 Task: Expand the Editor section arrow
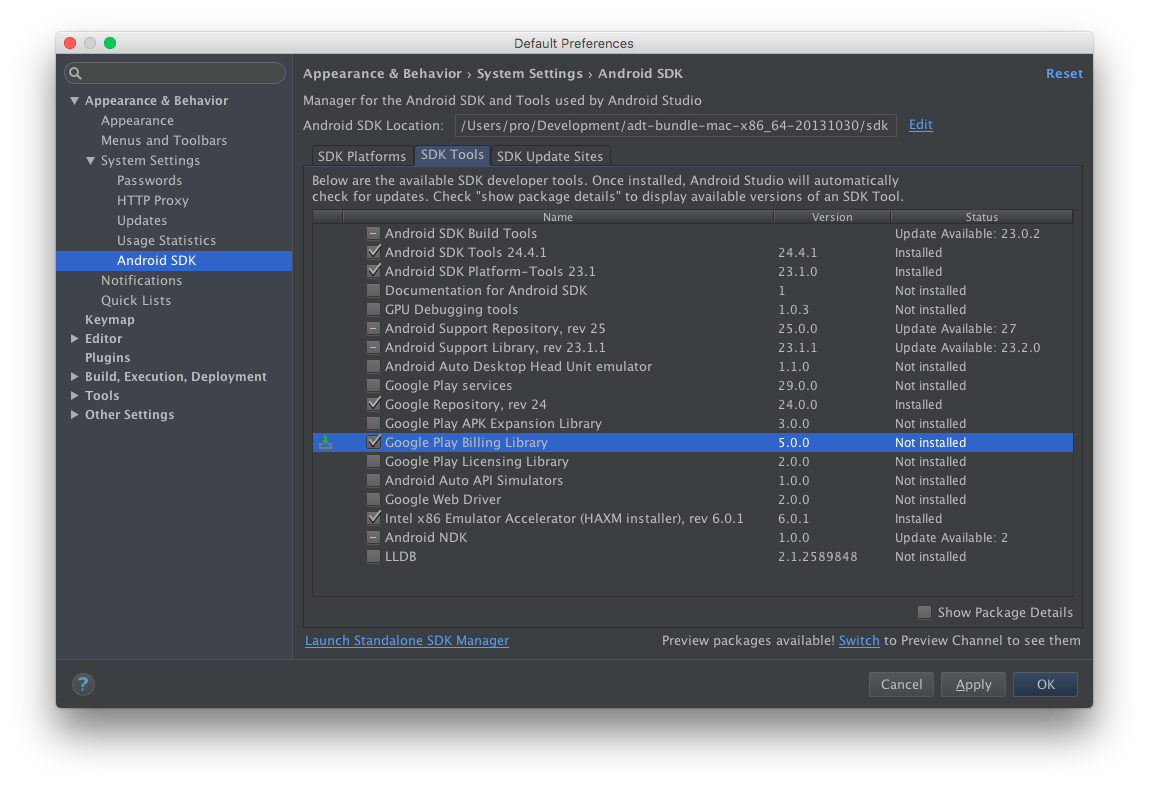75,339
